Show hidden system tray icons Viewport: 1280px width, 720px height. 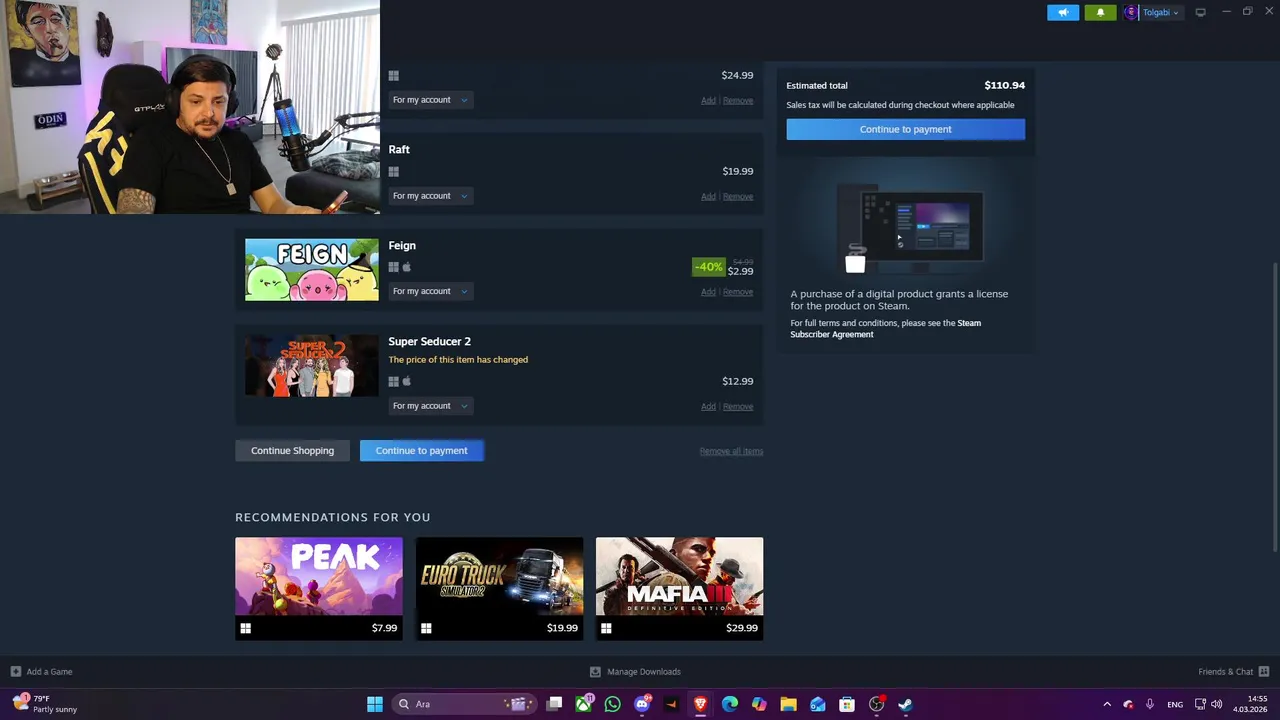pyautogui.click(x=1107, y=704)
